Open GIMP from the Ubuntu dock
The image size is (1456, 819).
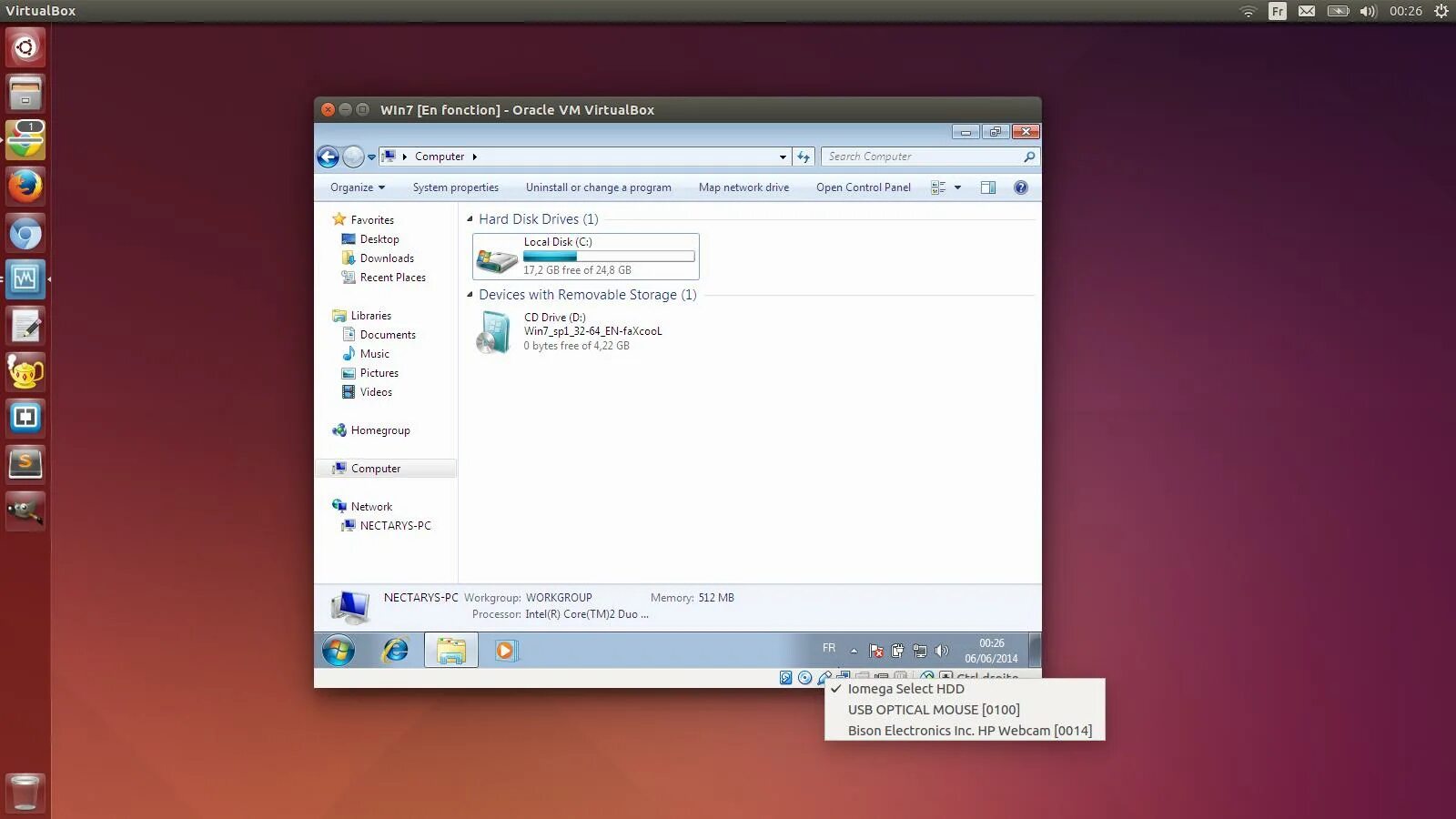click(25, 510)
